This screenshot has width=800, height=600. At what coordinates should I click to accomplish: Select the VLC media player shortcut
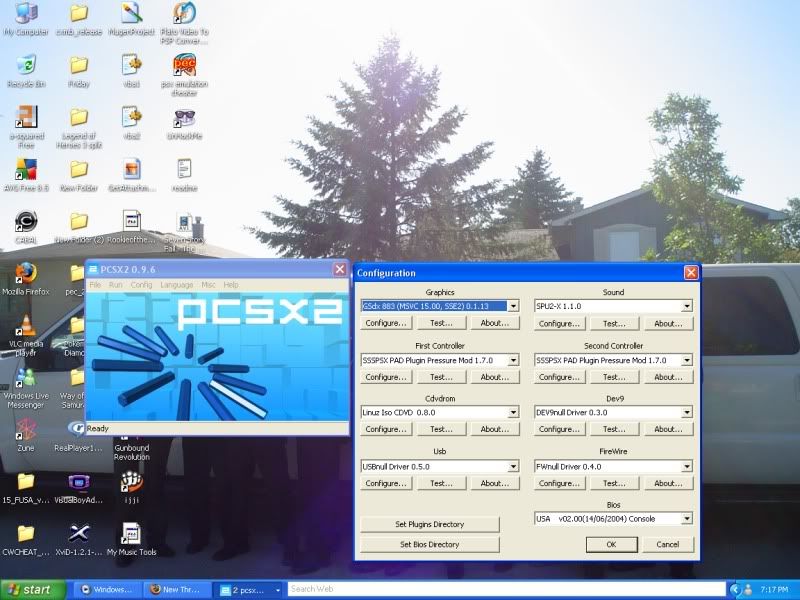coord(26,336)
